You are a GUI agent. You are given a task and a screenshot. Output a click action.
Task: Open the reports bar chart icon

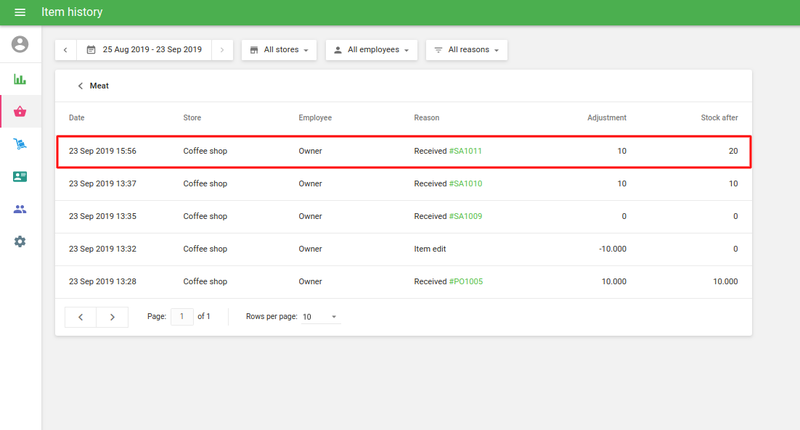[20, 79]
